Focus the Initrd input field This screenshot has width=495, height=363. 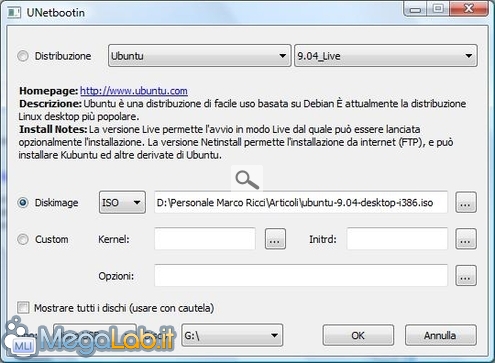[x=397, y=239]
